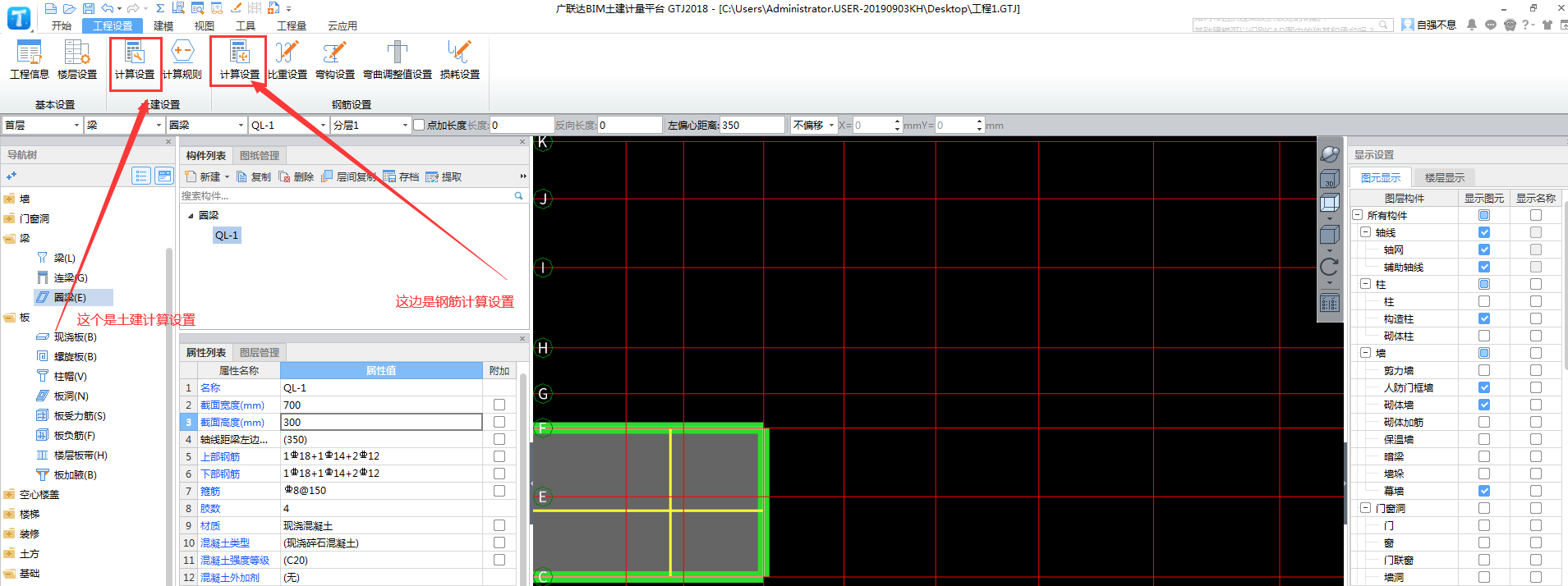Click the 搜索构件 search field
This screenshot has height=586, width=1568.
pos(346,195)
